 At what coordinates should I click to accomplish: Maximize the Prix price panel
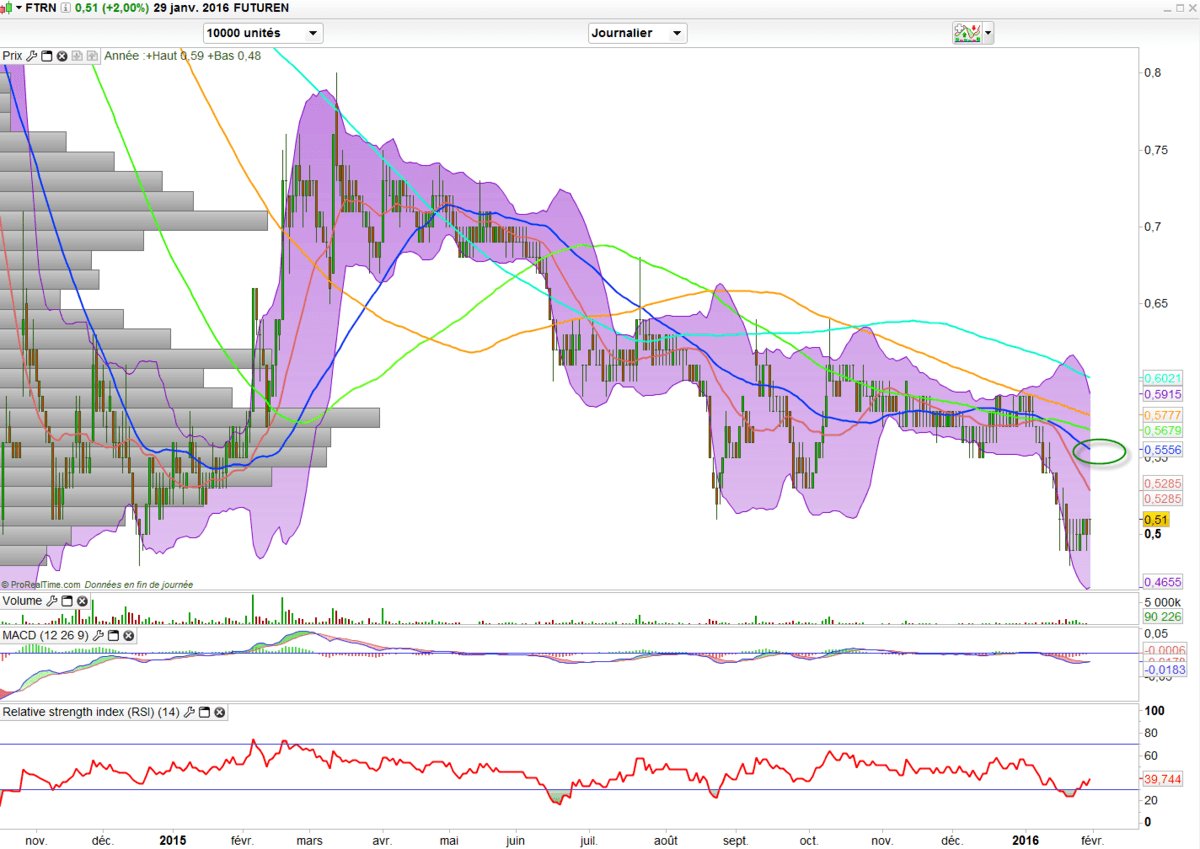pos(47,56)
